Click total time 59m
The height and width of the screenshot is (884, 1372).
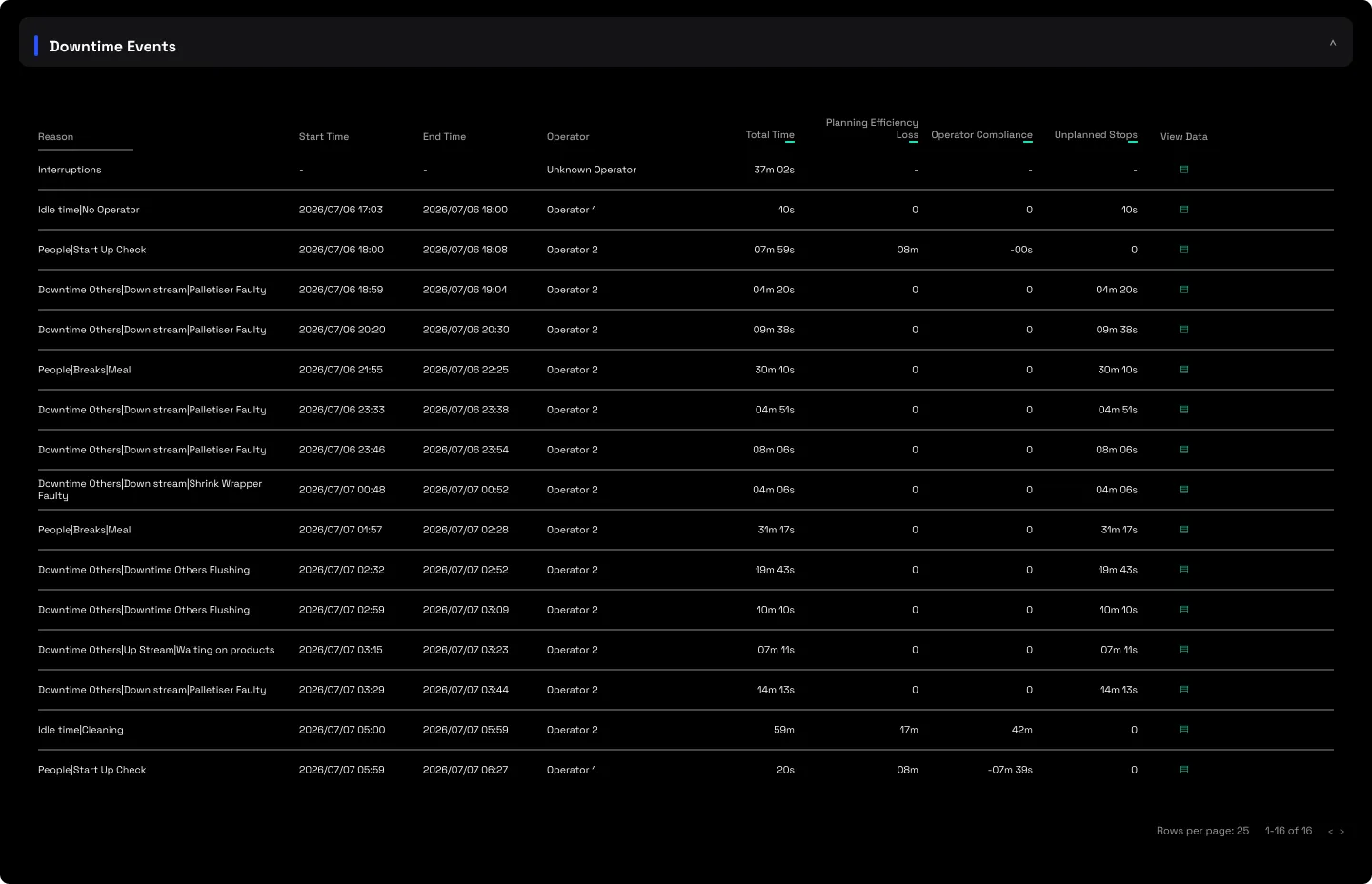pyautogui.click(x=784, y=730)
